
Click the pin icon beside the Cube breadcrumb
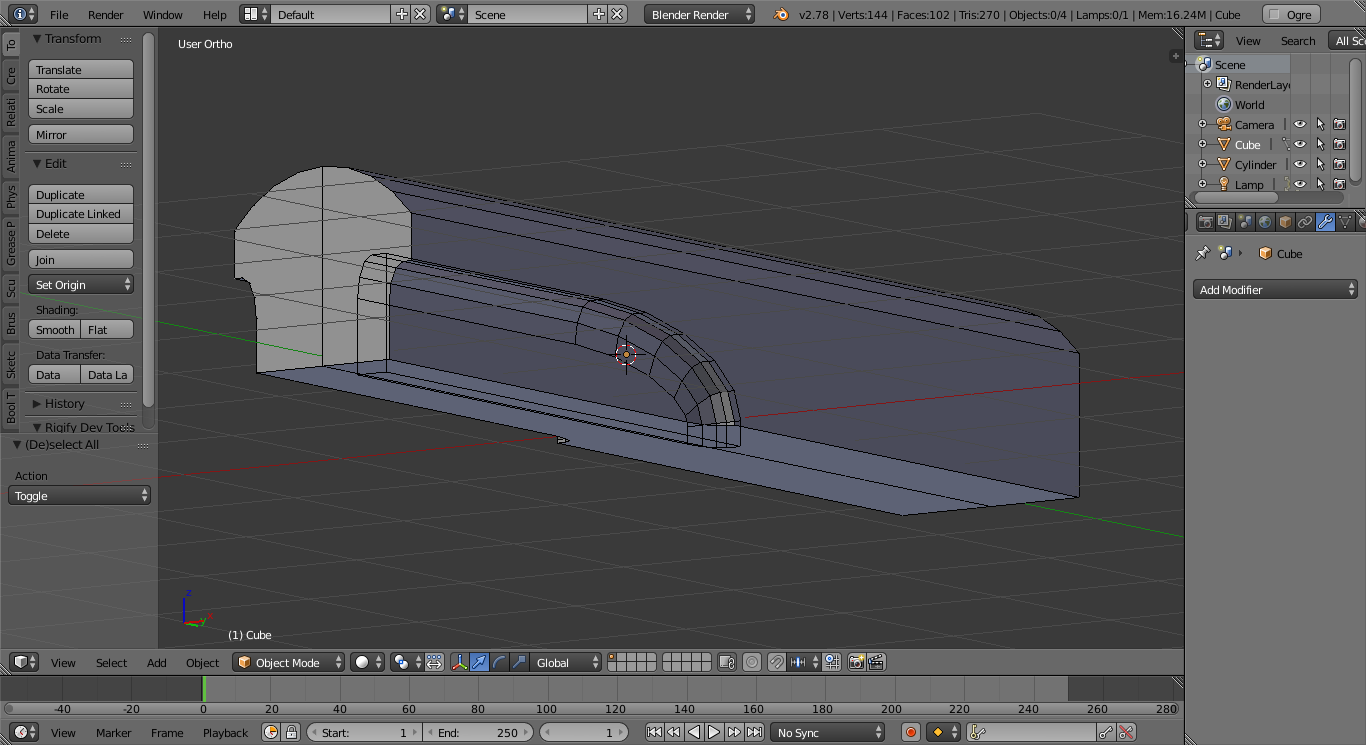1203,254
